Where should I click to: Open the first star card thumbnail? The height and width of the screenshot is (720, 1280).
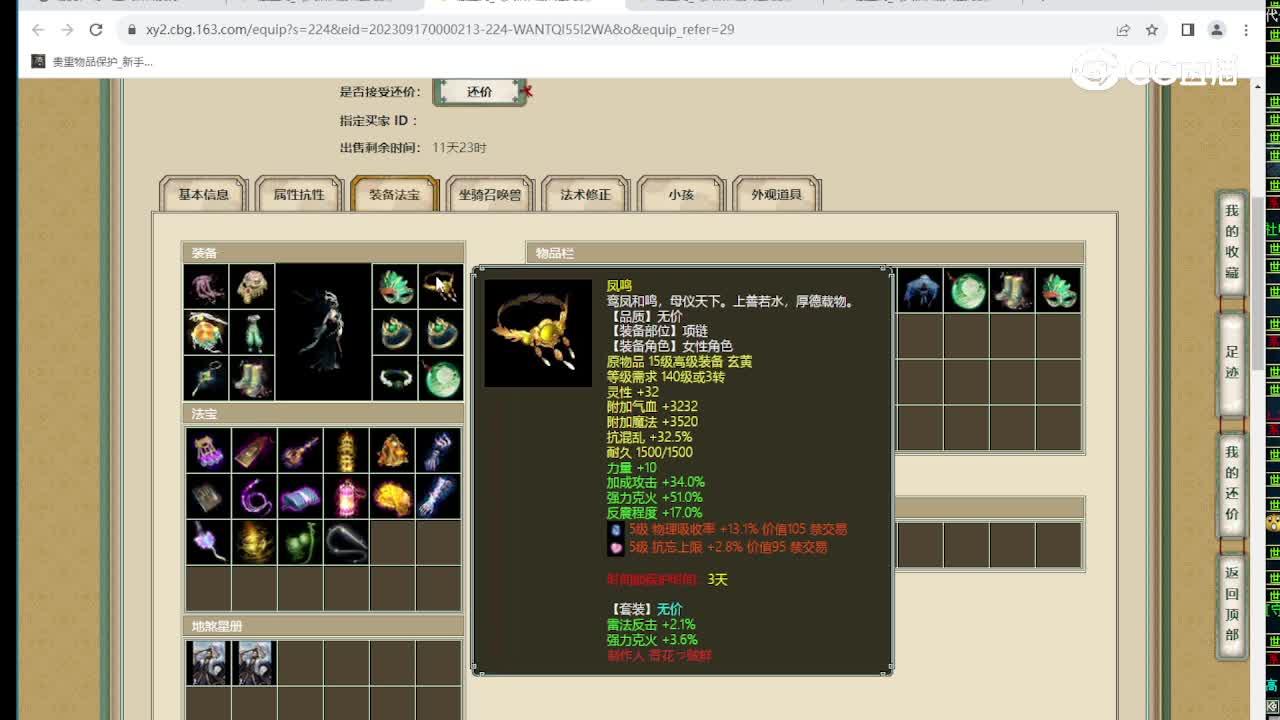click(208, 663)
